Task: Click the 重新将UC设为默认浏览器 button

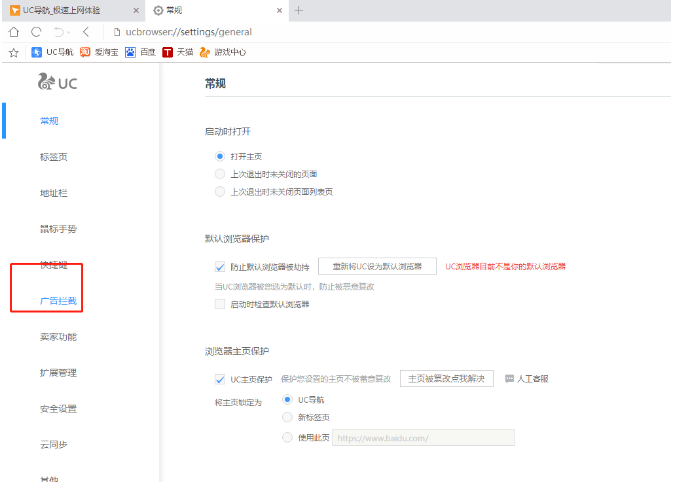Action: point(377,267)
